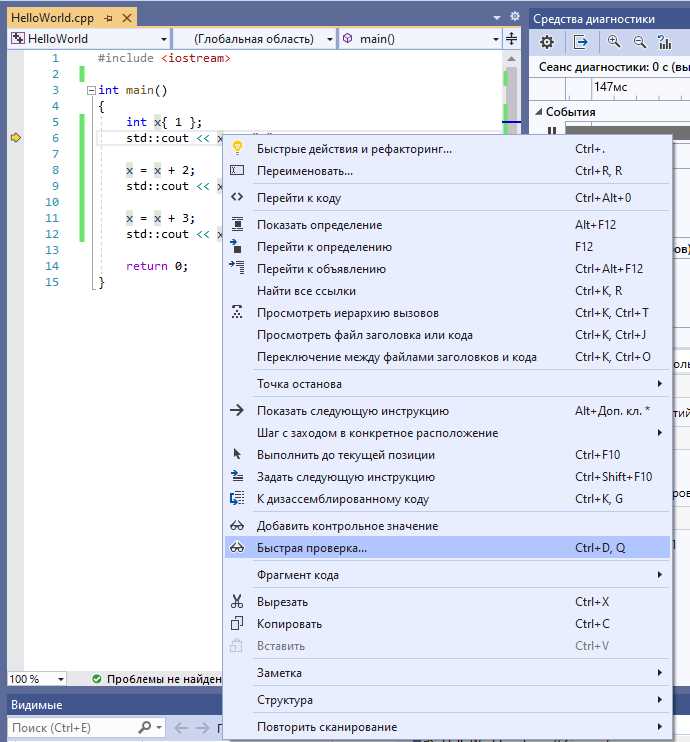Click the yellow current-instruction arrow
Viewport: 690px width, 742px height.
(16, 138)
